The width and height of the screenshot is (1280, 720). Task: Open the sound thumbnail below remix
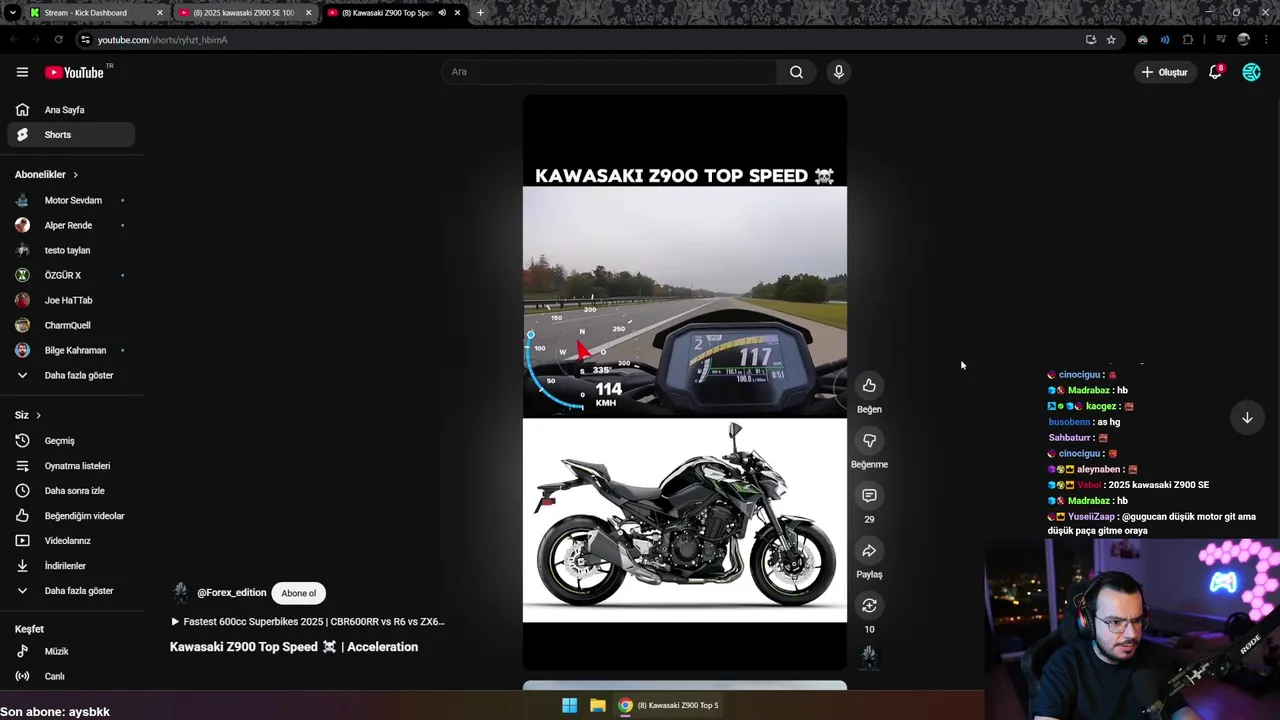(x=869, y=657)
